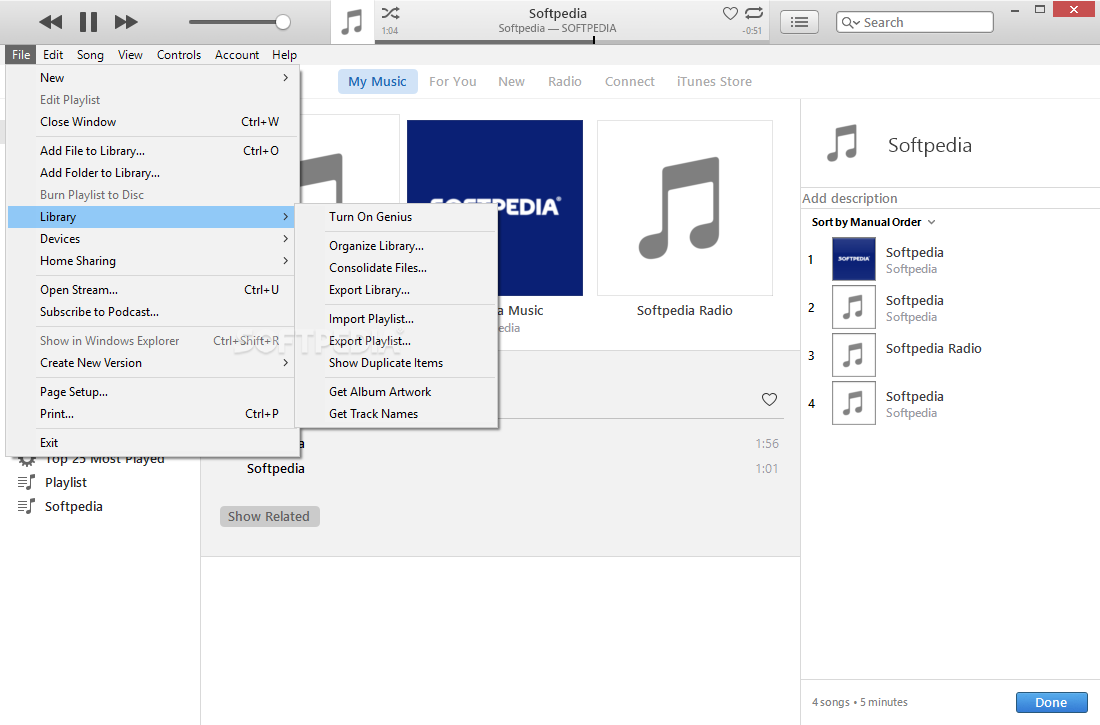This screenshot has height=725, width=1100.
Task: Expand the Create New Version submenu
Action: coord(153,363)
